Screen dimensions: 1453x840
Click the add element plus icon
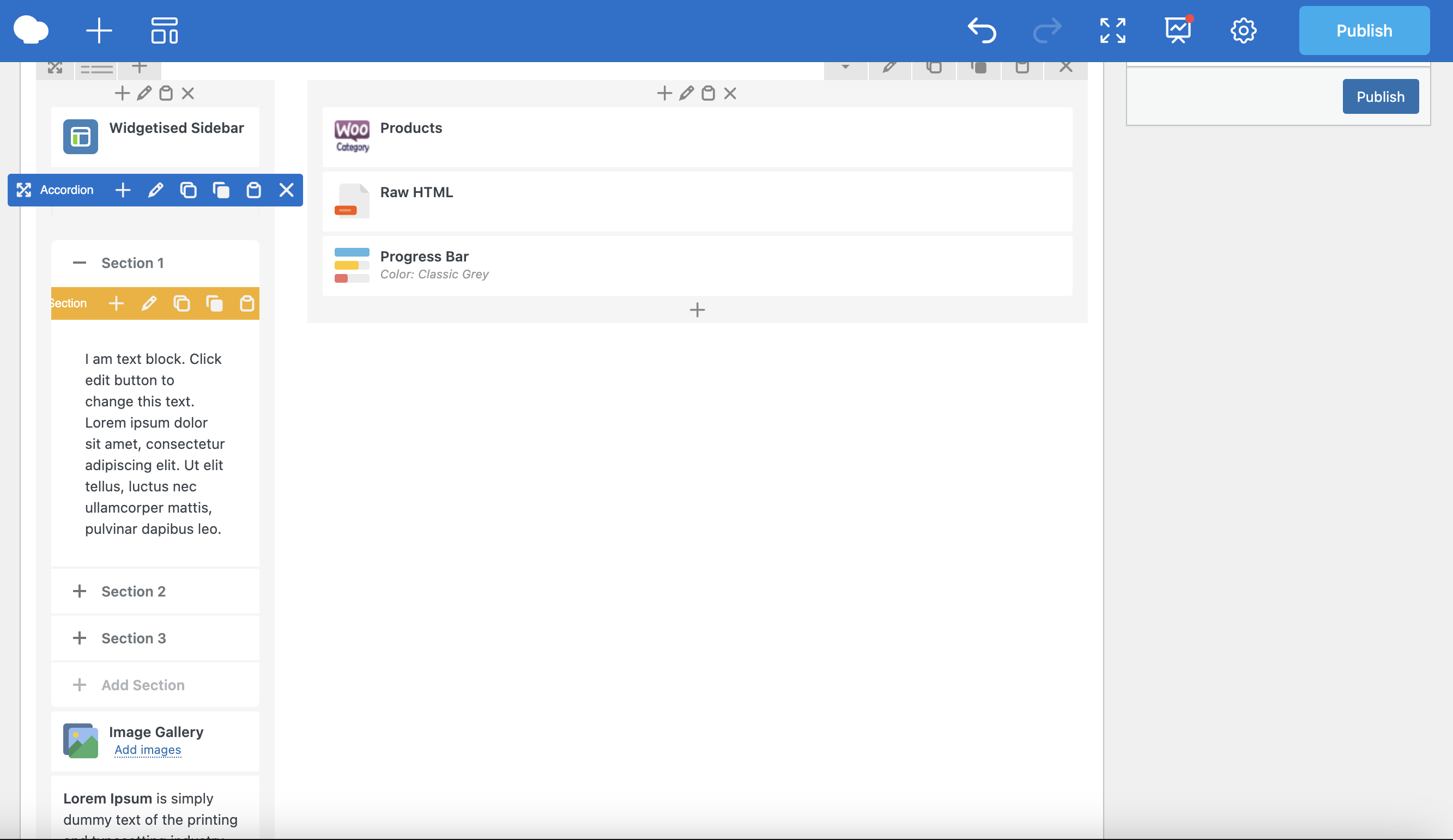point(99,31)
